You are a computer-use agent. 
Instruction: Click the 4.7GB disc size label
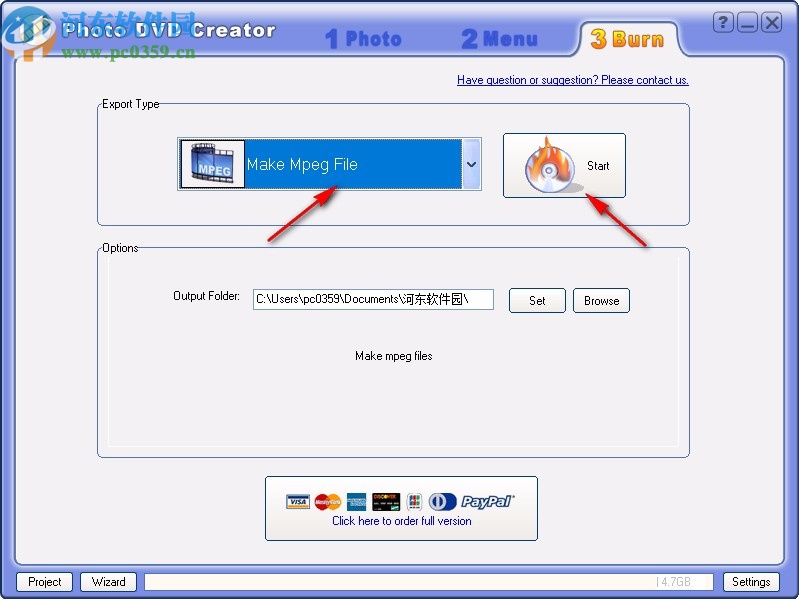tap(674, 582)
